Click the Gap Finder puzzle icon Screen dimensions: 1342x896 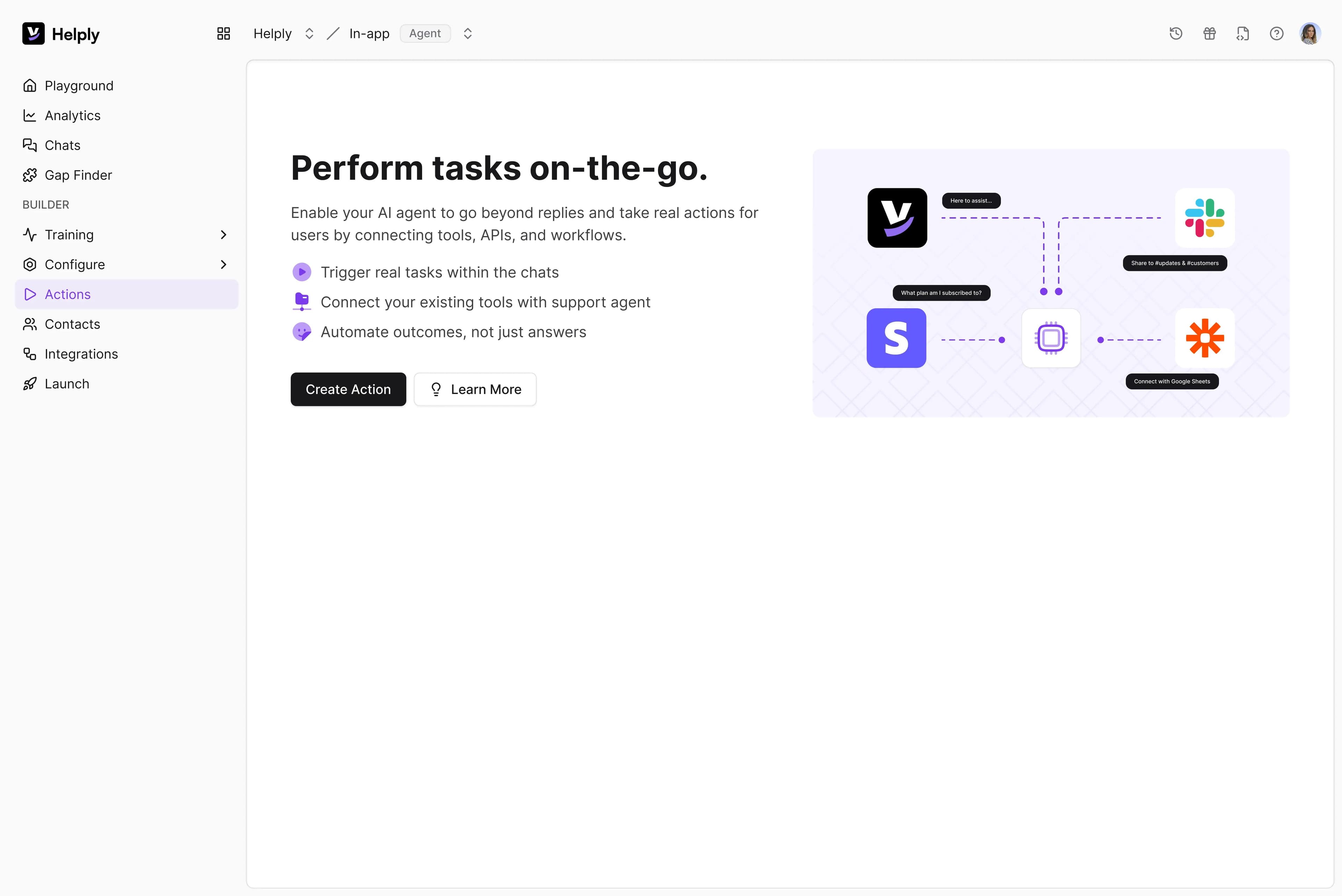30,175
